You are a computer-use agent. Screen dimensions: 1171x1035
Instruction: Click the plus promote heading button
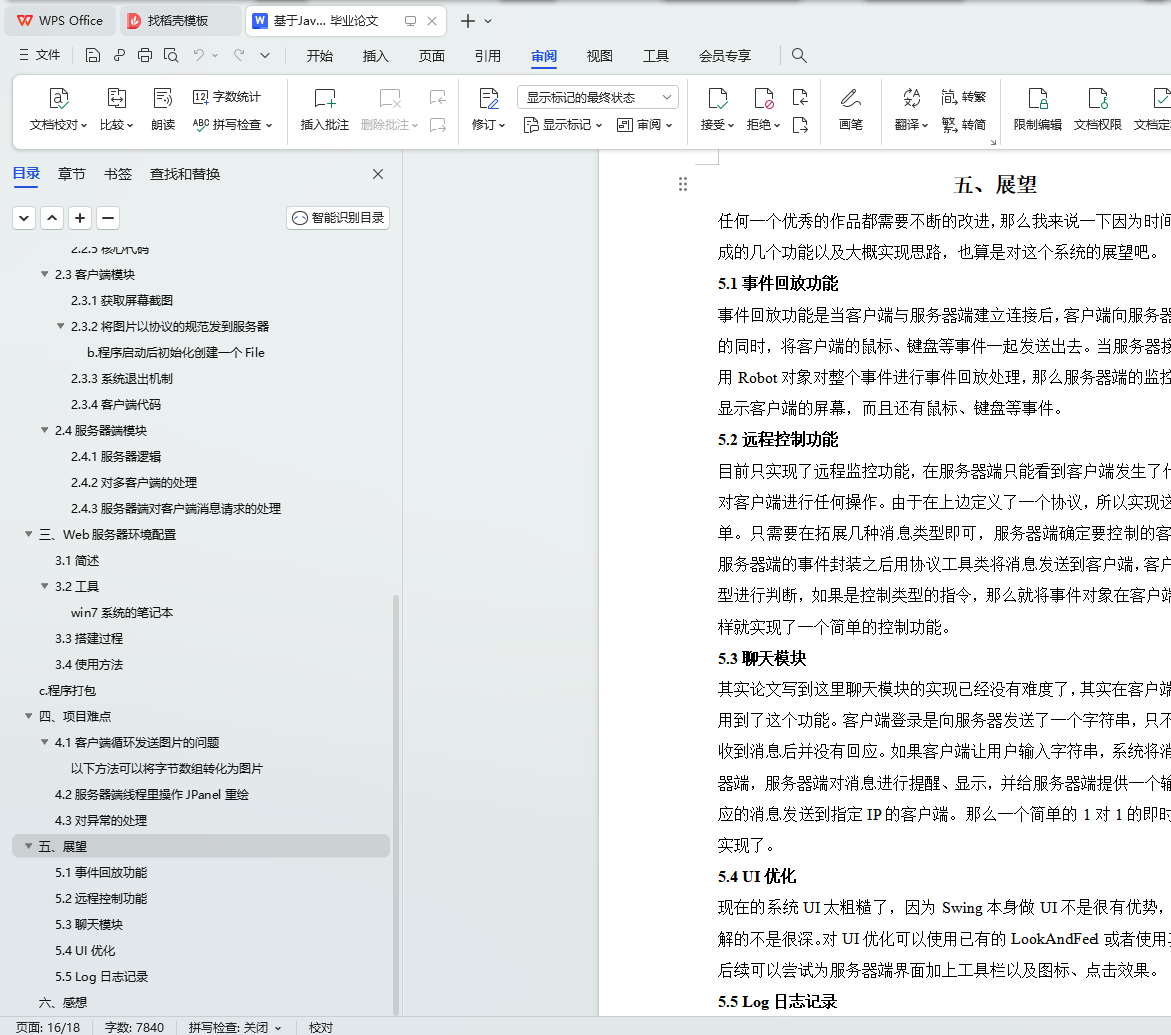[80, 218]
